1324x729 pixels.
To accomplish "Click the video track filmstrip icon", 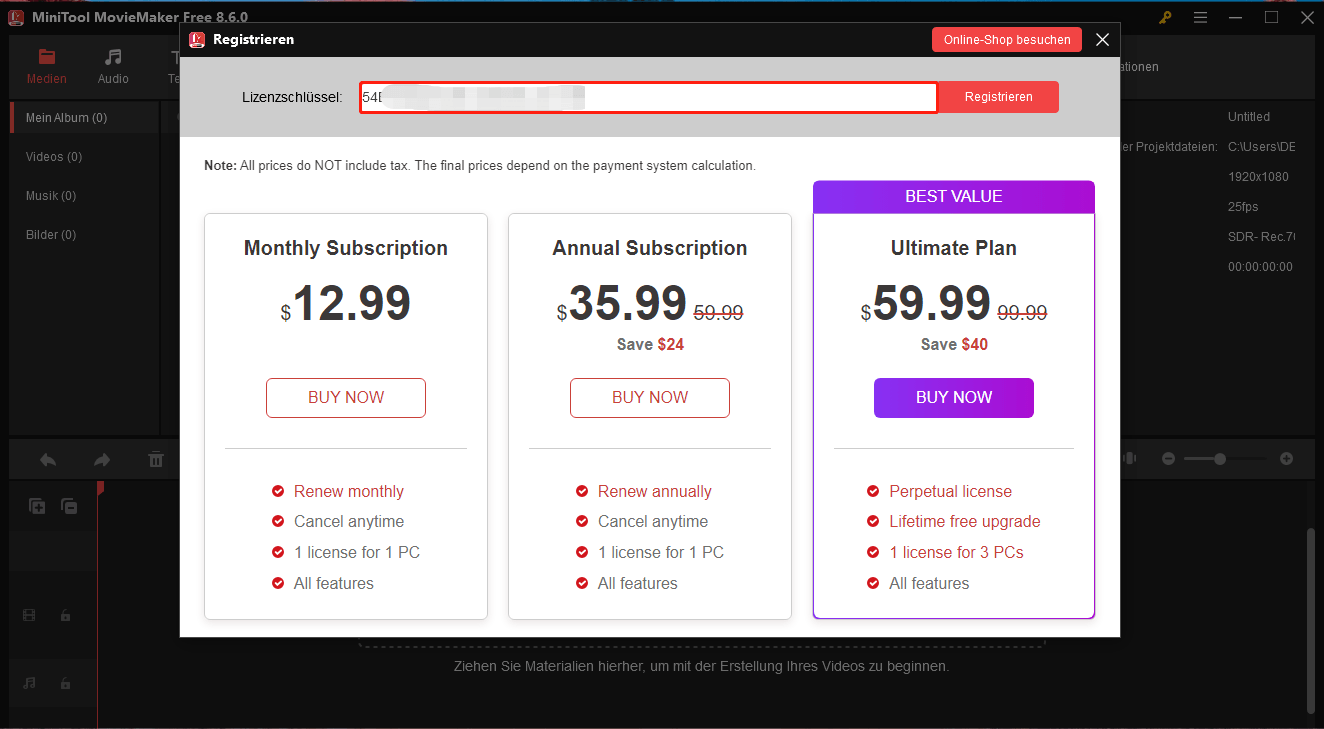I will 29,616.
